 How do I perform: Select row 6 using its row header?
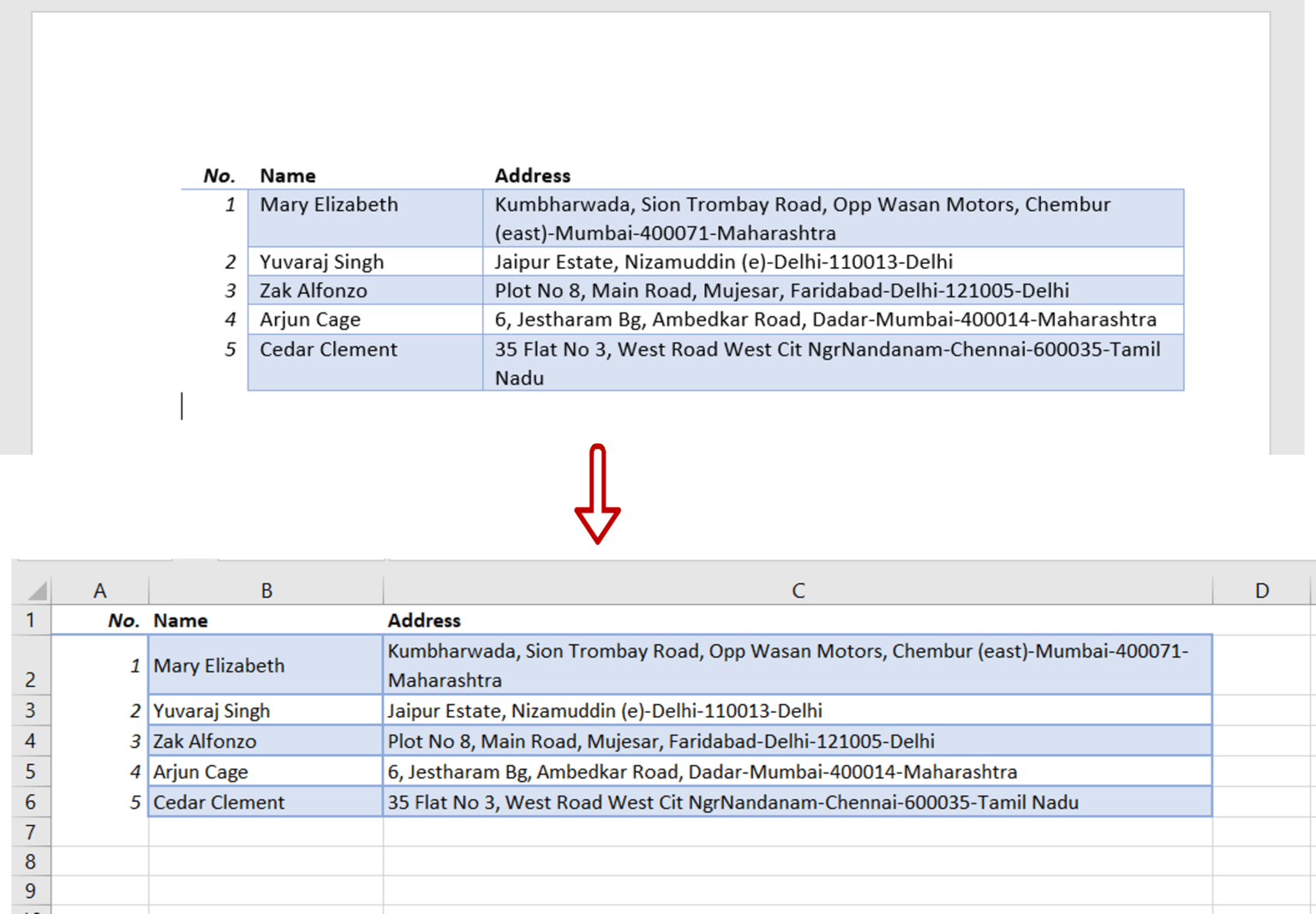point(31,802)
